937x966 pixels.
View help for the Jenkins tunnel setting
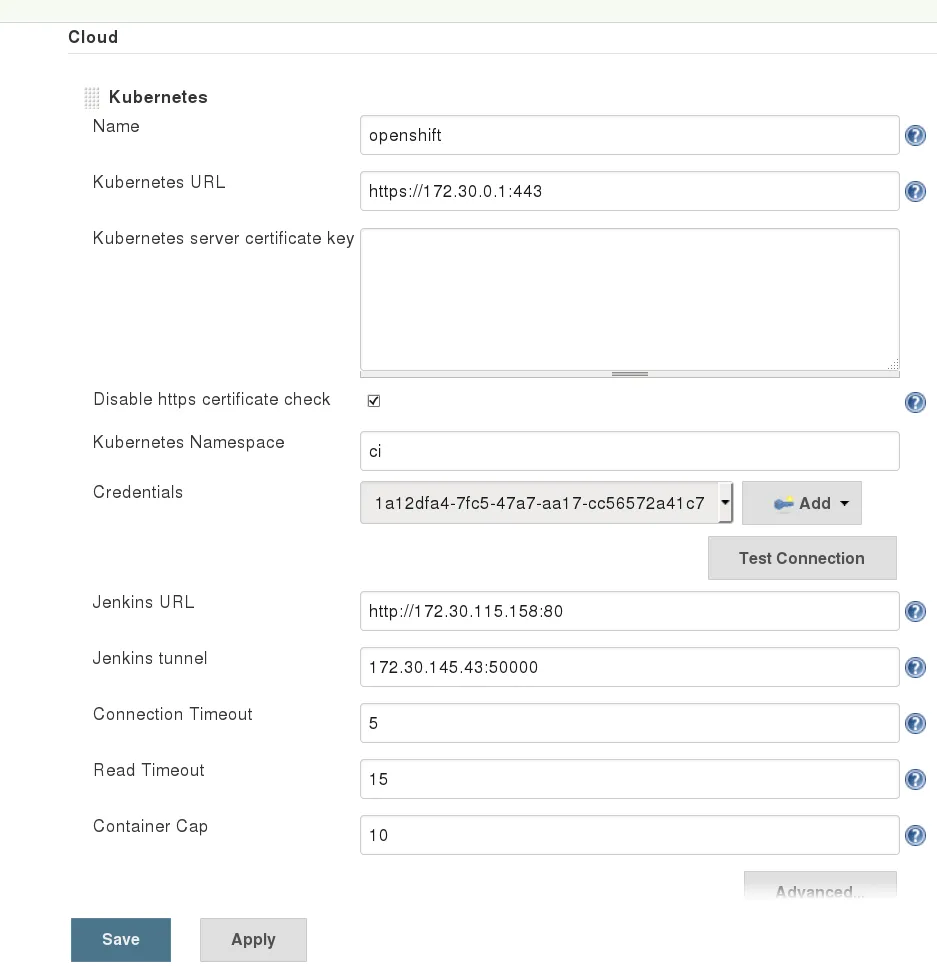915,667
